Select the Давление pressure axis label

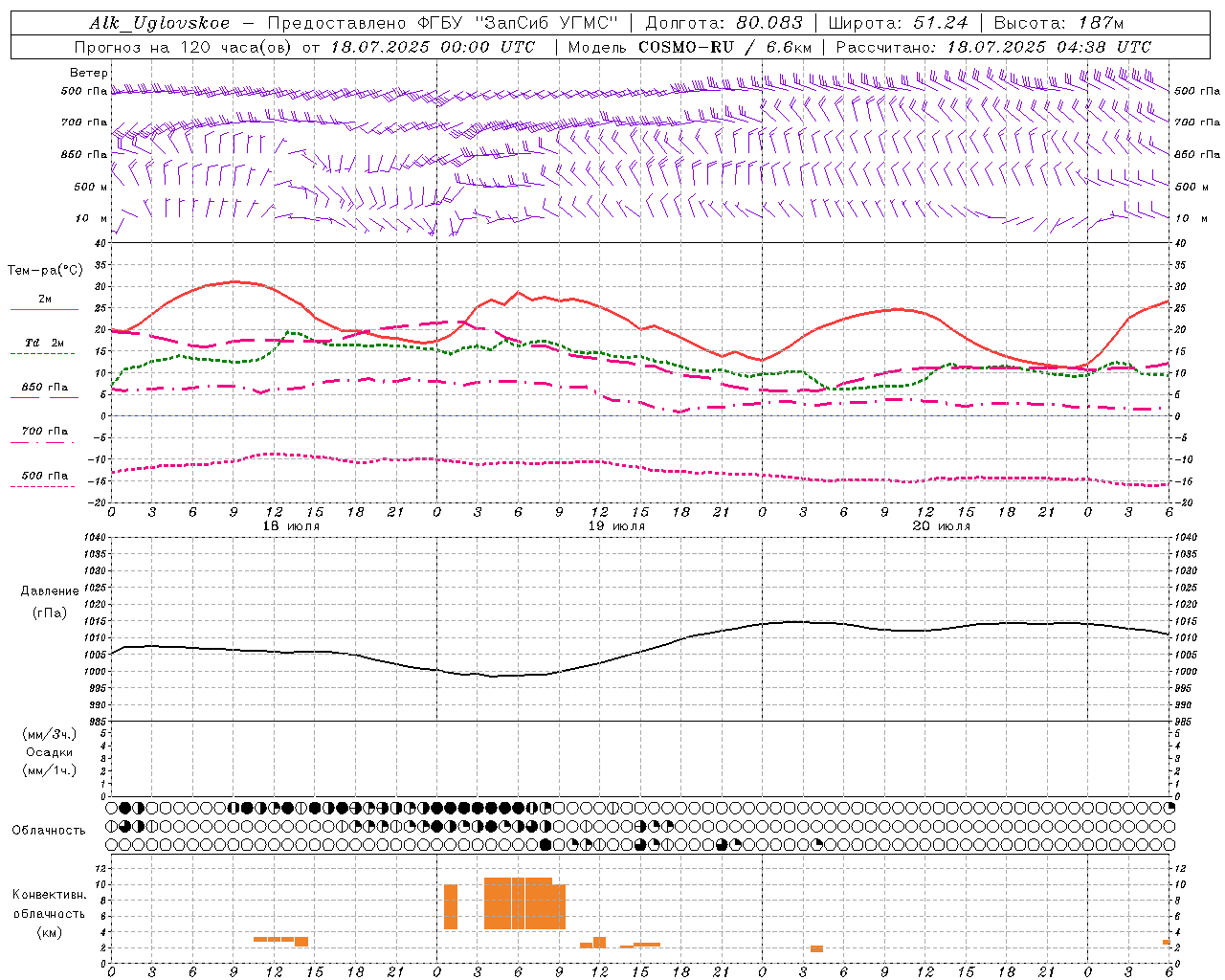pos(44,591)
